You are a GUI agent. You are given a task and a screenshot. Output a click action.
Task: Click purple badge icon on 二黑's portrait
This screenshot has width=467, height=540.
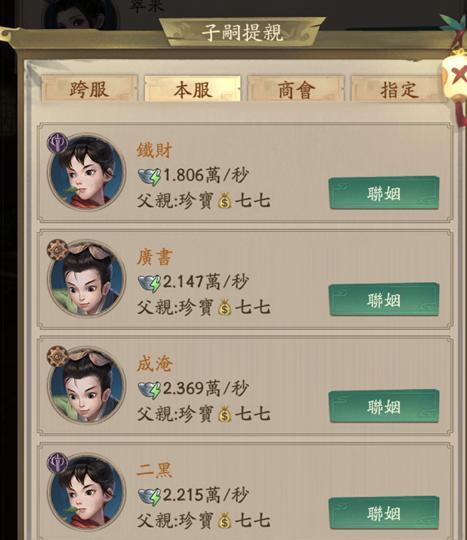[58, 463]
